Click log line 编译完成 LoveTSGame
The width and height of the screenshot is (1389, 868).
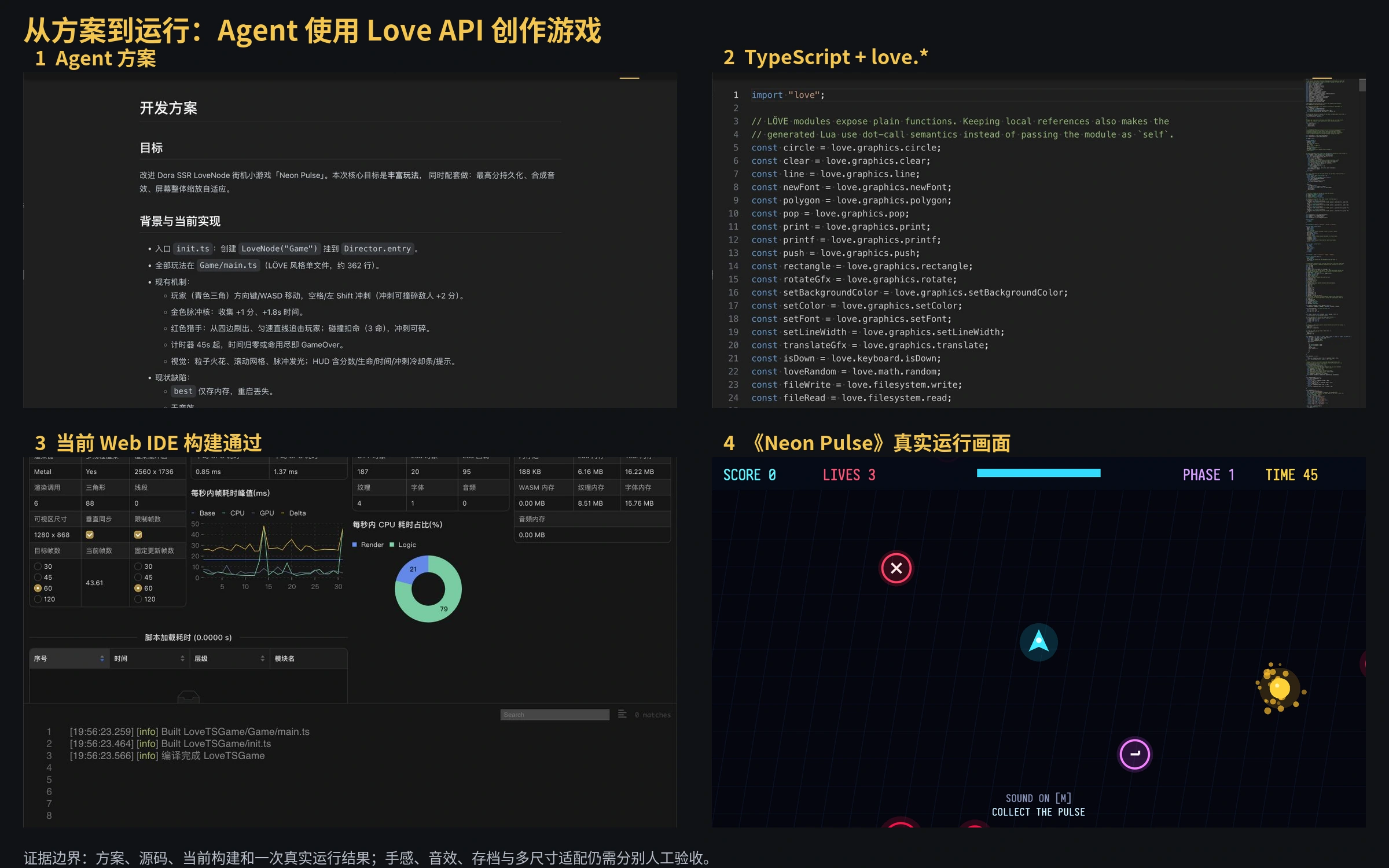coord(167,756)
